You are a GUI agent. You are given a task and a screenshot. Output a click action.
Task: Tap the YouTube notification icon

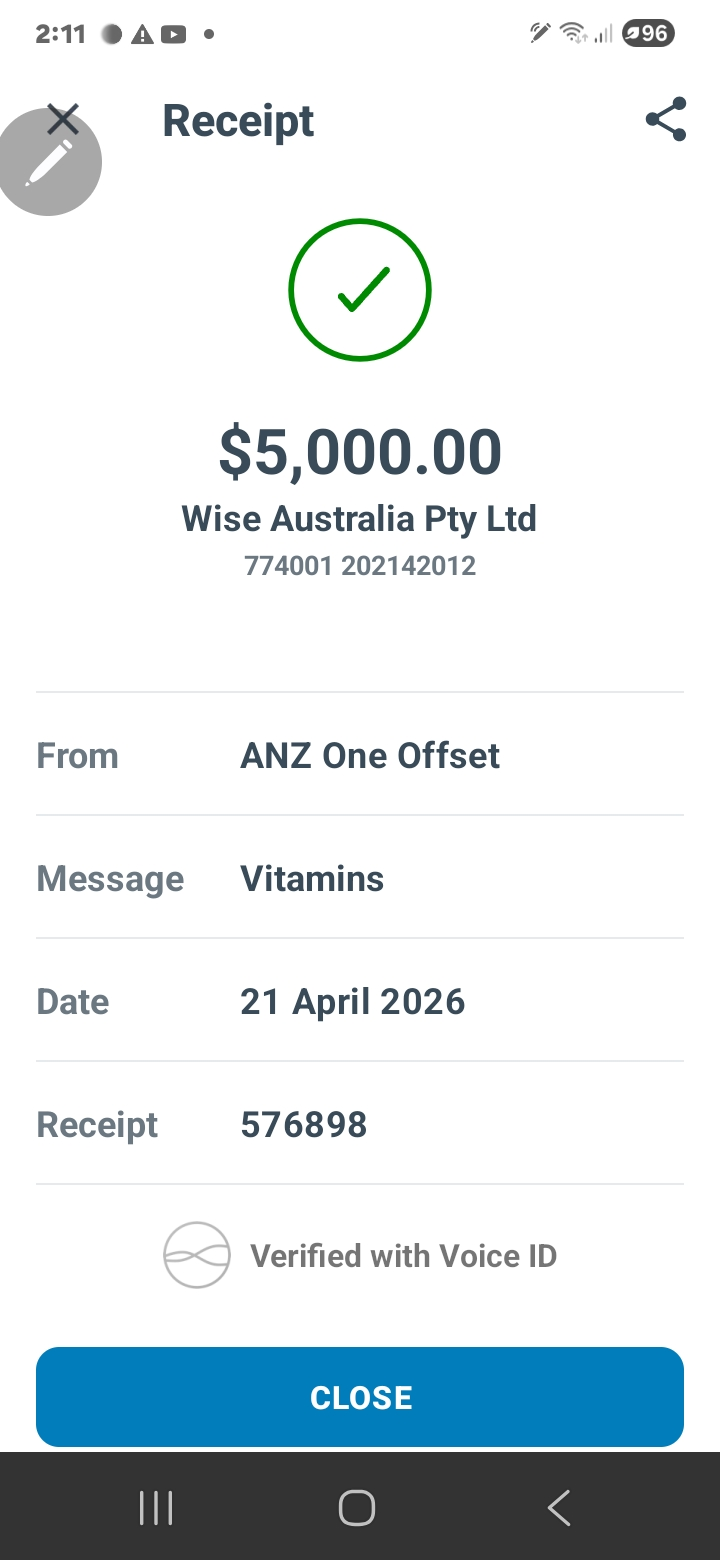(173, 34)
